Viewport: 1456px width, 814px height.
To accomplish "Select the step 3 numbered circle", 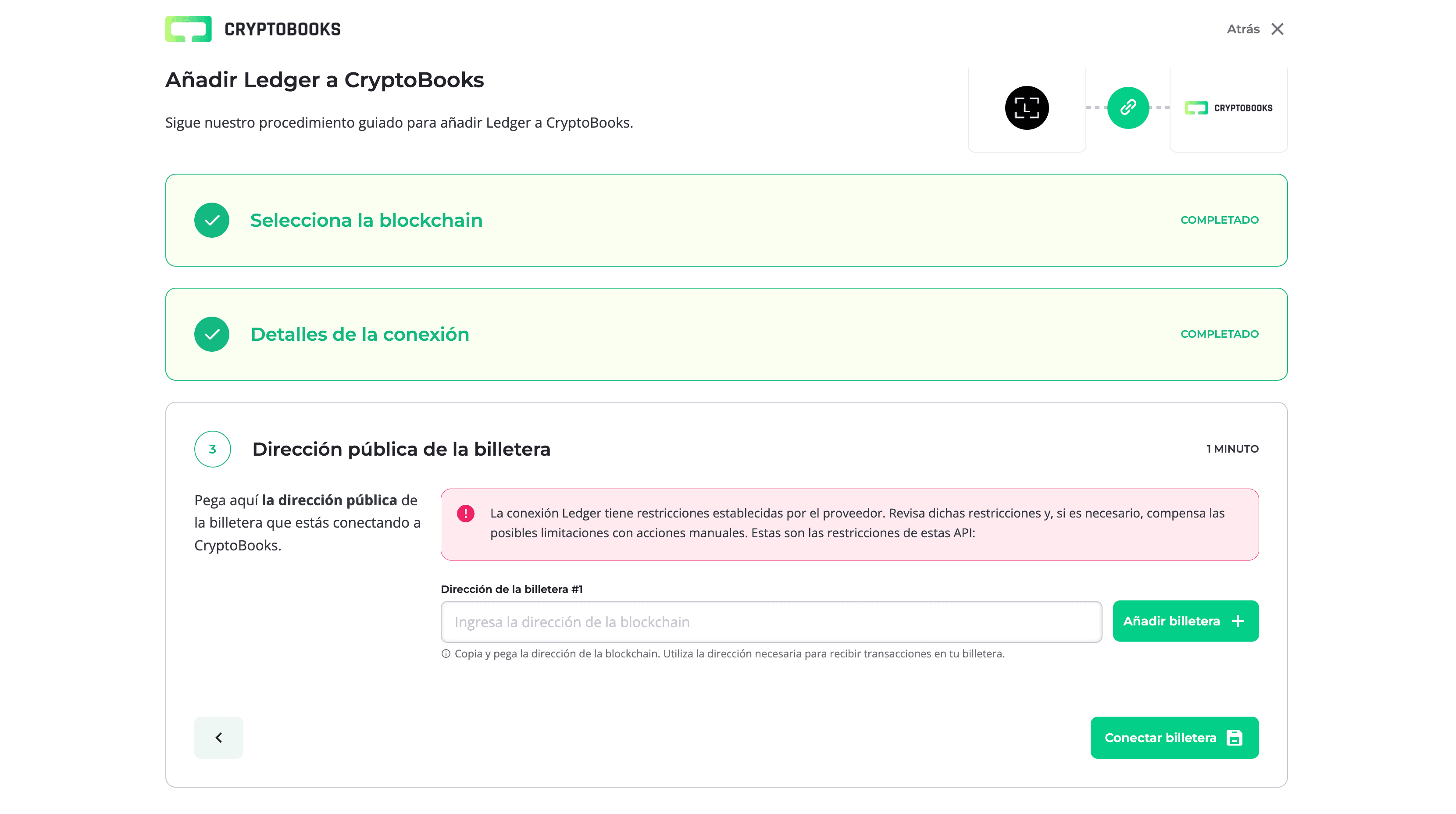I will (x=212, y=449).
